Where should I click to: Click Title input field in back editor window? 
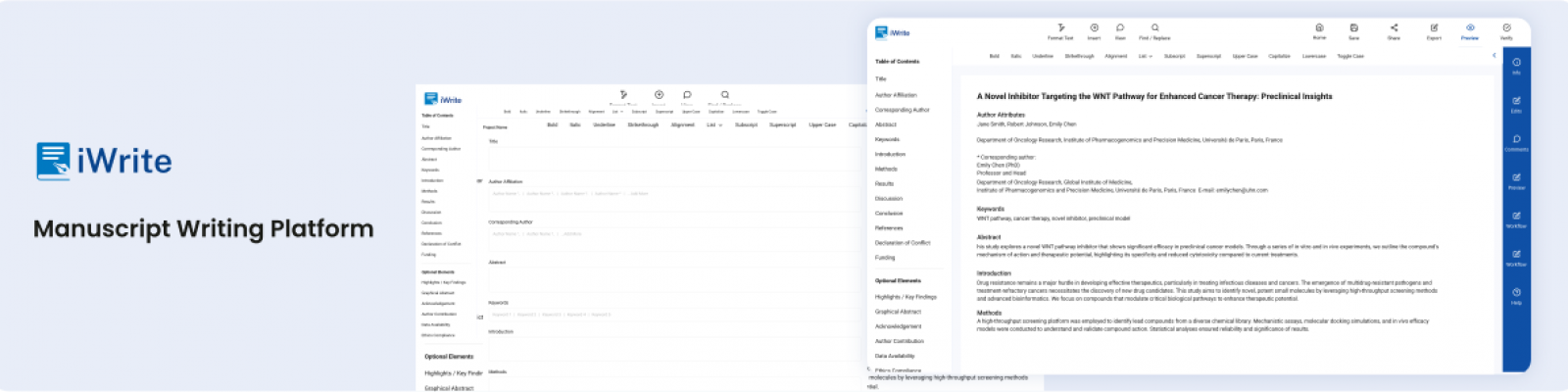pos(676,158)
